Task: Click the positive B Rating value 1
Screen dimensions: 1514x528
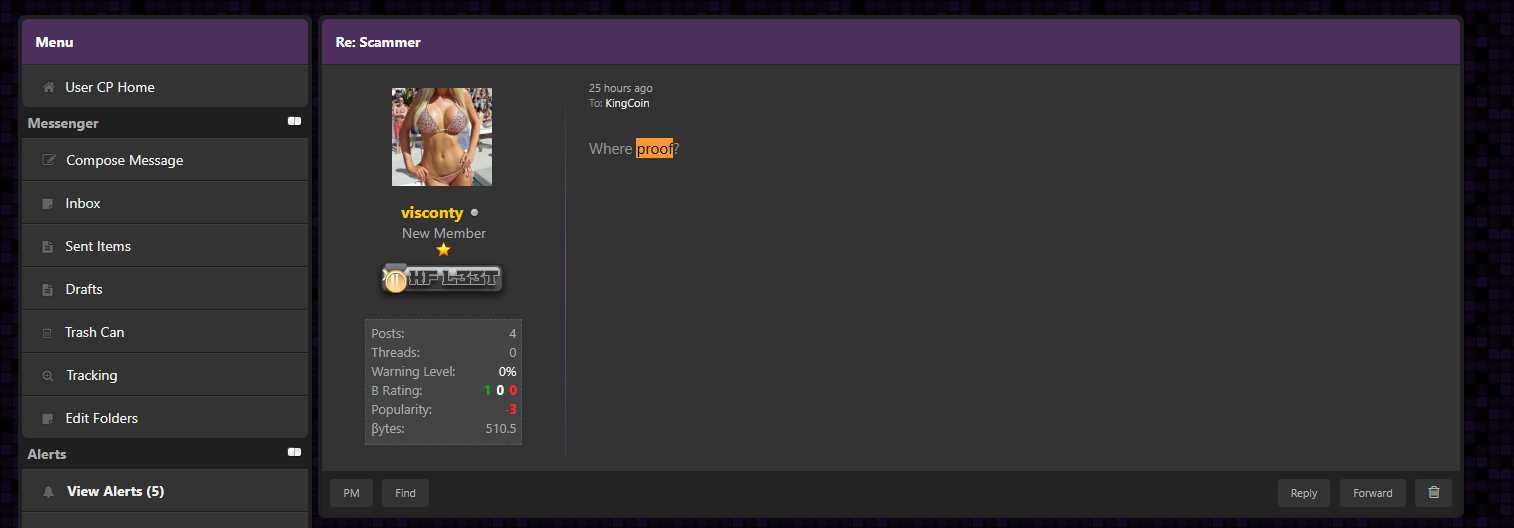Action: click(x=487, y=391)
